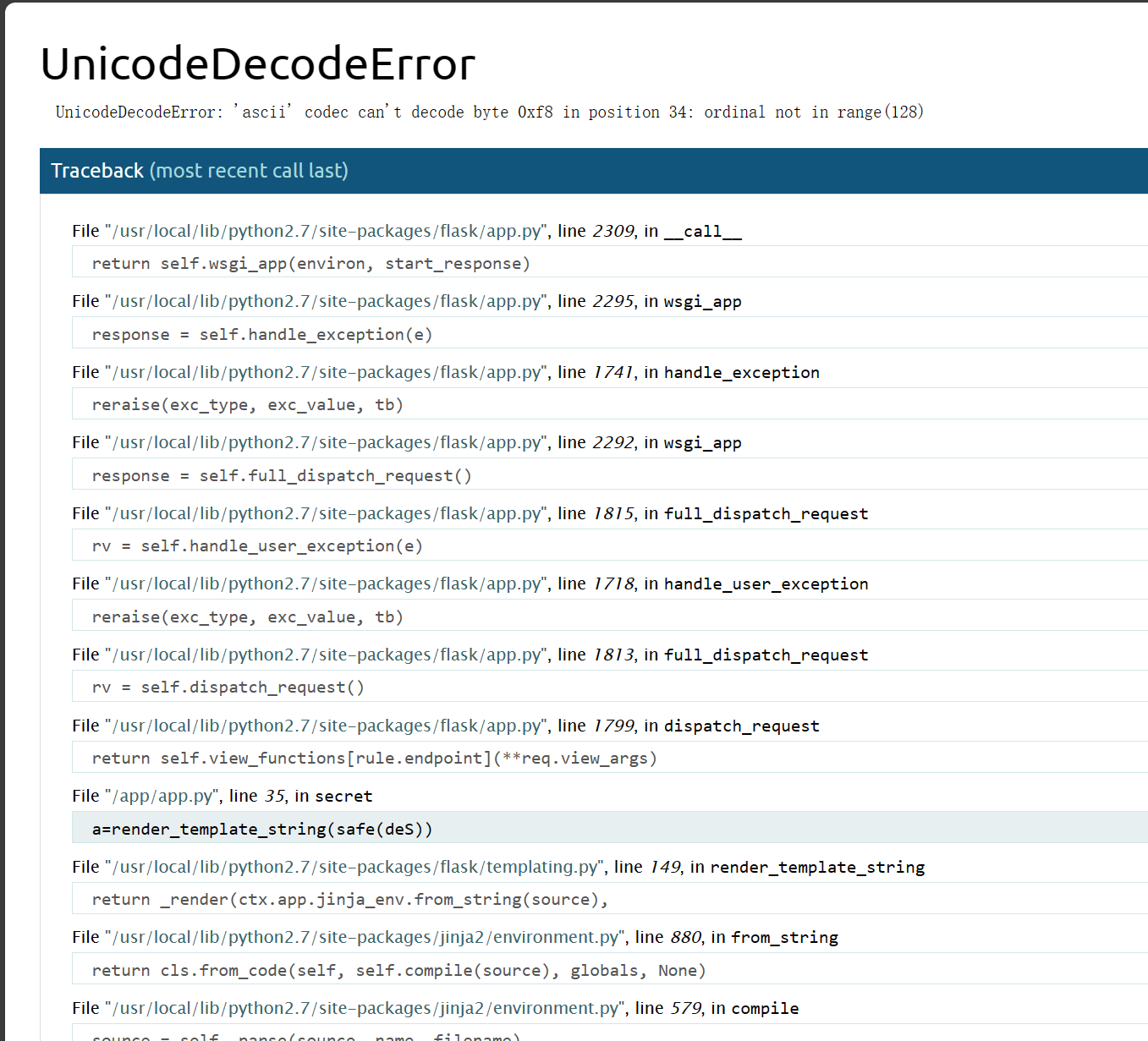Image resolution: width=1148 pixels, height=1041 pixels.
Task: Click frame line 1718 in handle_user_exception
Action: pos(470,584)
